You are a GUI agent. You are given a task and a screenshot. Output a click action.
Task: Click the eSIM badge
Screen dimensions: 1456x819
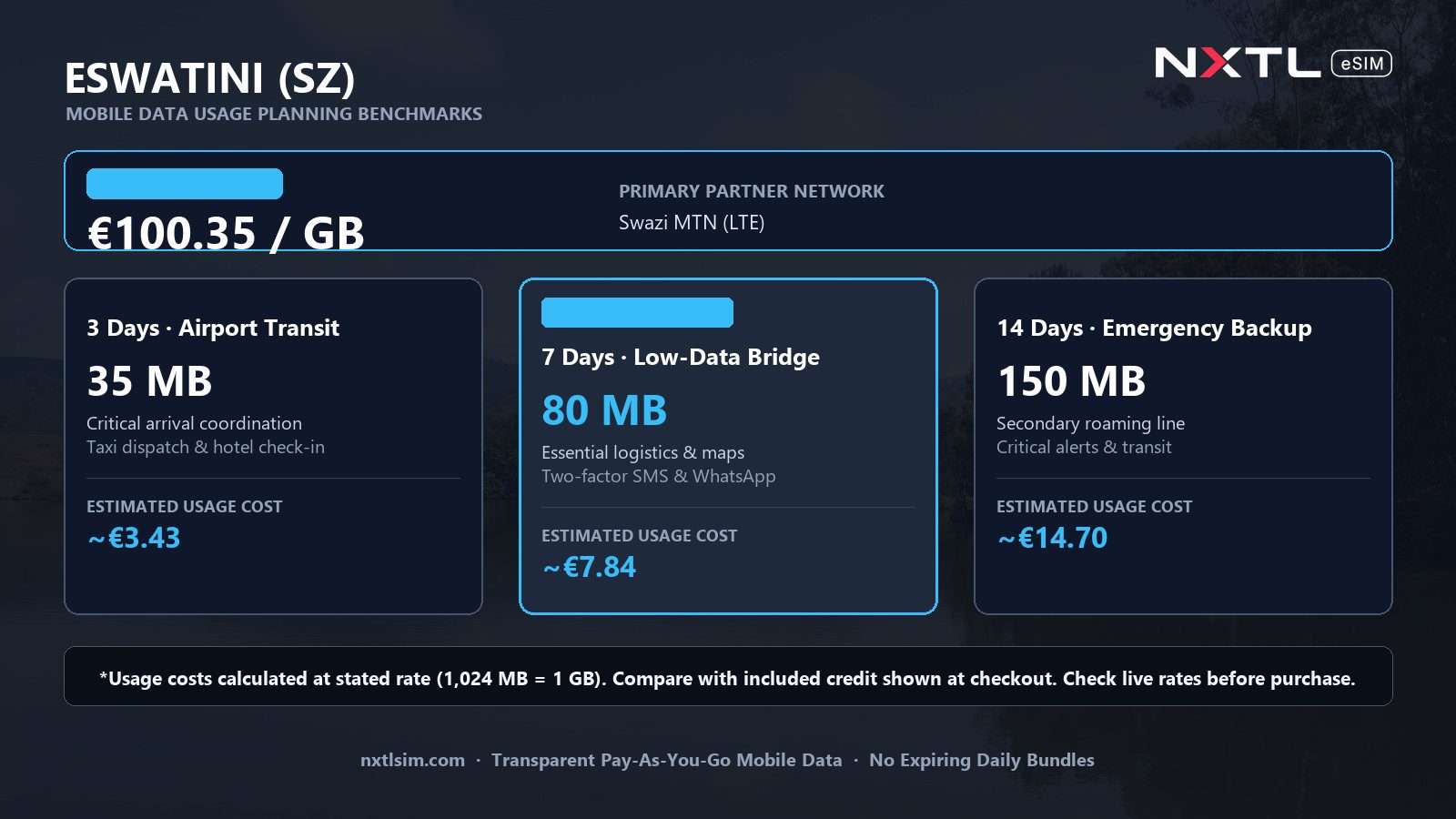(1361, 64)
